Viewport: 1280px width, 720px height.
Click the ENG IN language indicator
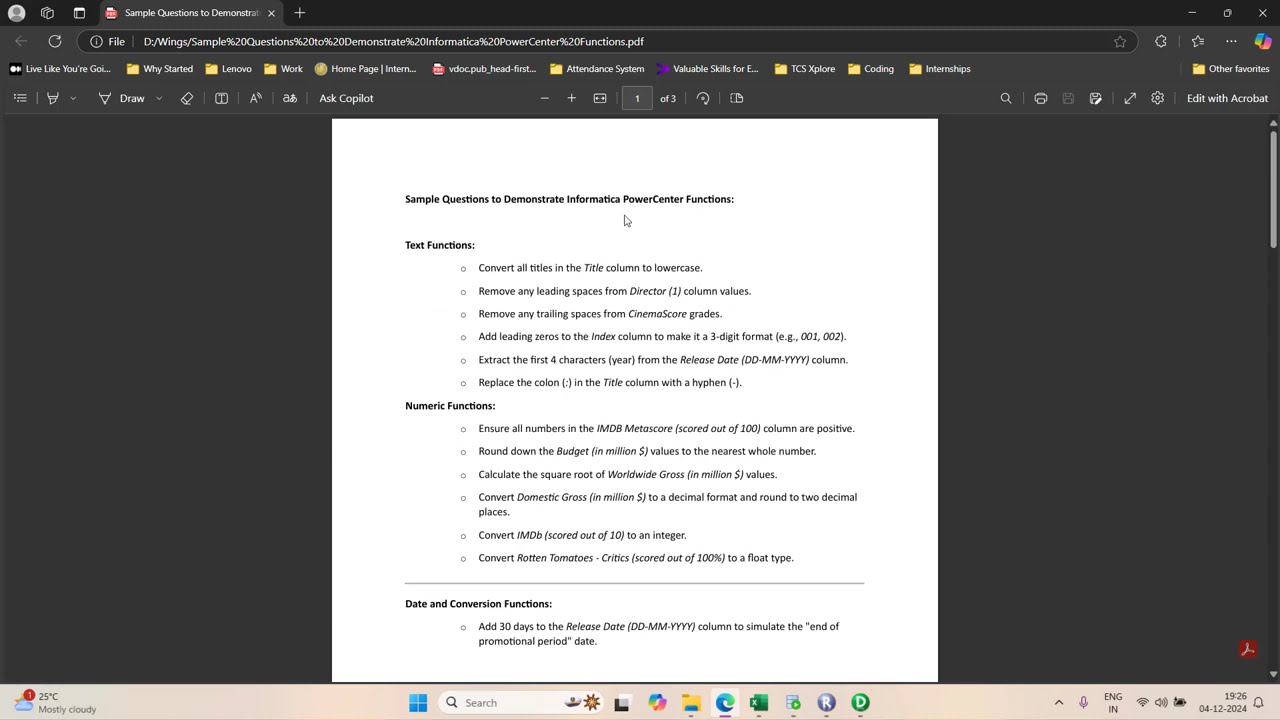1113,703
